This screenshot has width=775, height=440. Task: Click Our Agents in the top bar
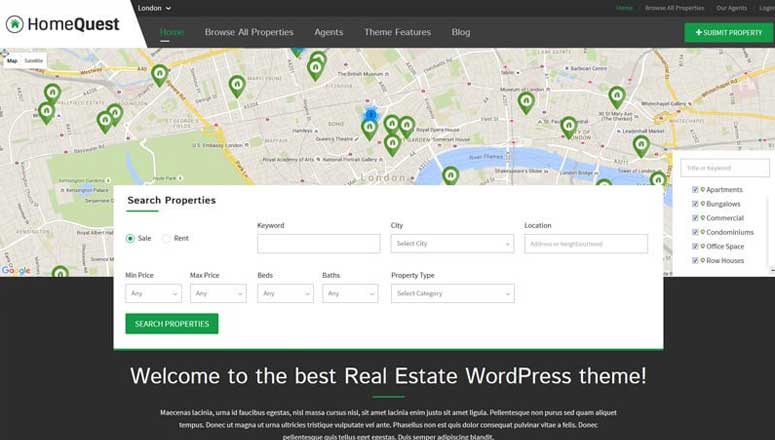732,8
